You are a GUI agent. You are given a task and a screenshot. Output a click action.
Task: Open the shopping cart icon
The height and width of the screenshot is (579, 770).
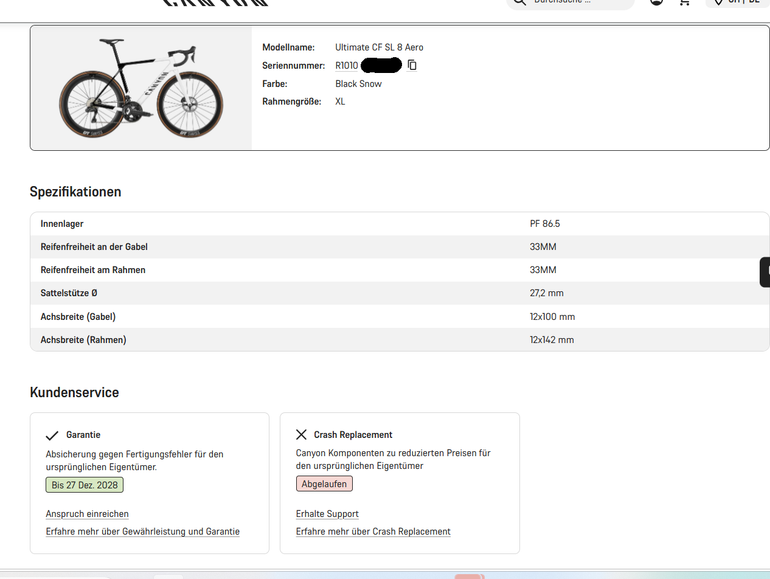point(685,2)
